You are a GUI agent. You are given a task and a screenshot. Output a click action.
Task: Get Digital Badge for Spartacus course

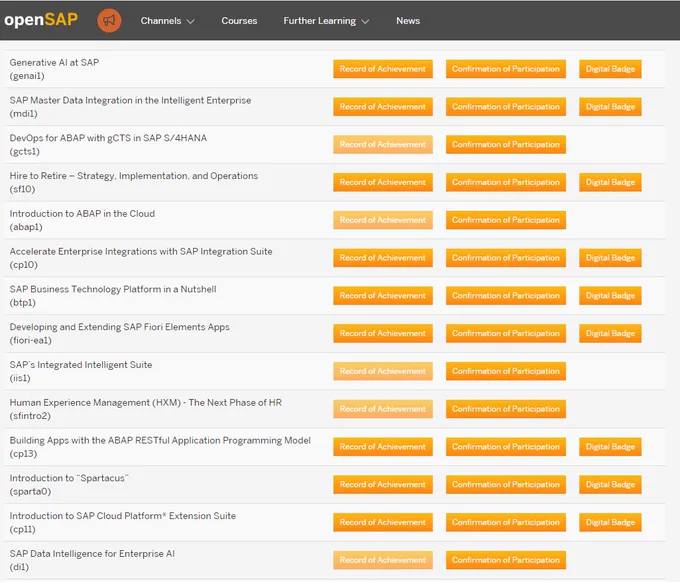coord(610,484)
